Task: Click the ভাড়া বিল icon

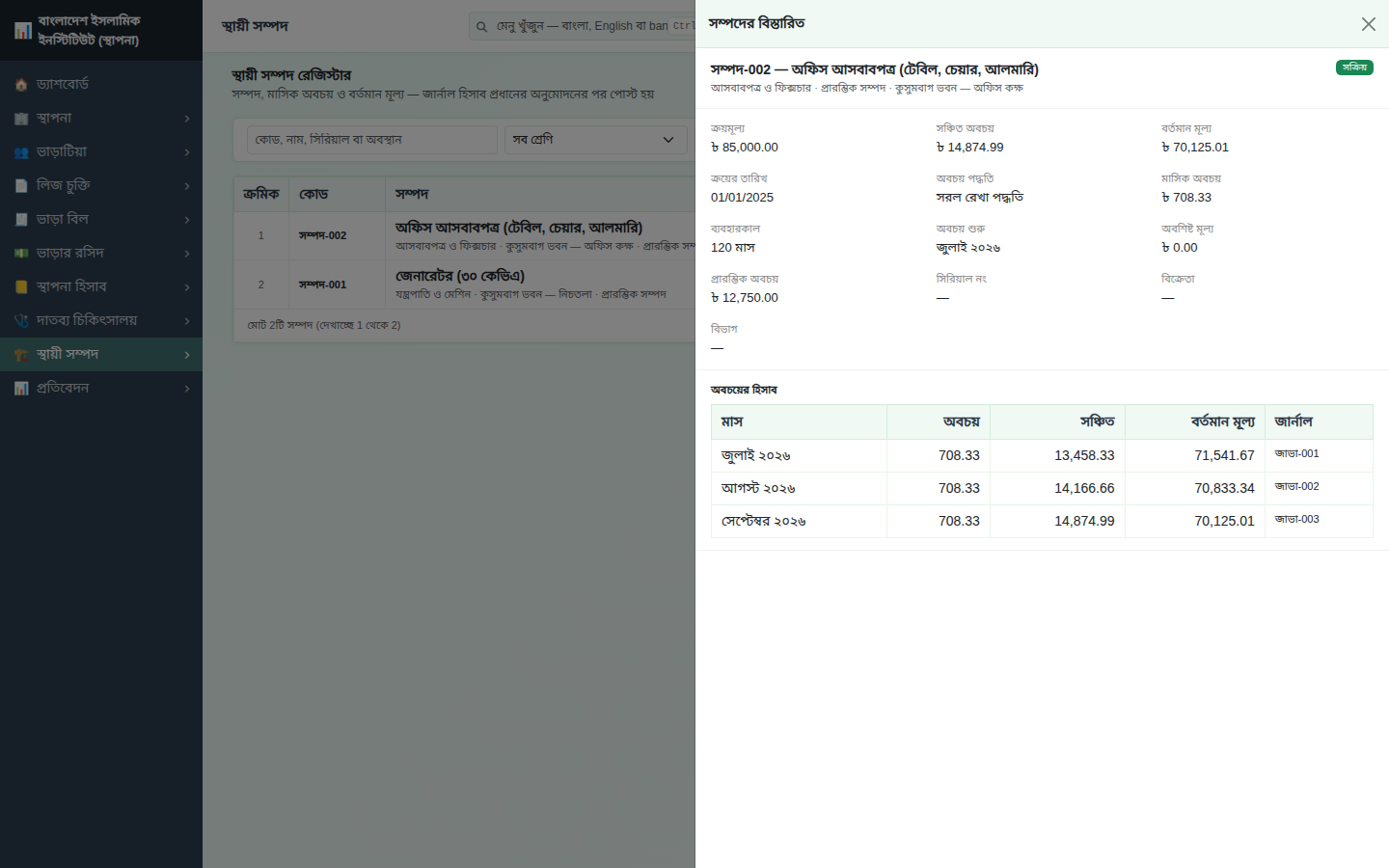Action: 21,220
